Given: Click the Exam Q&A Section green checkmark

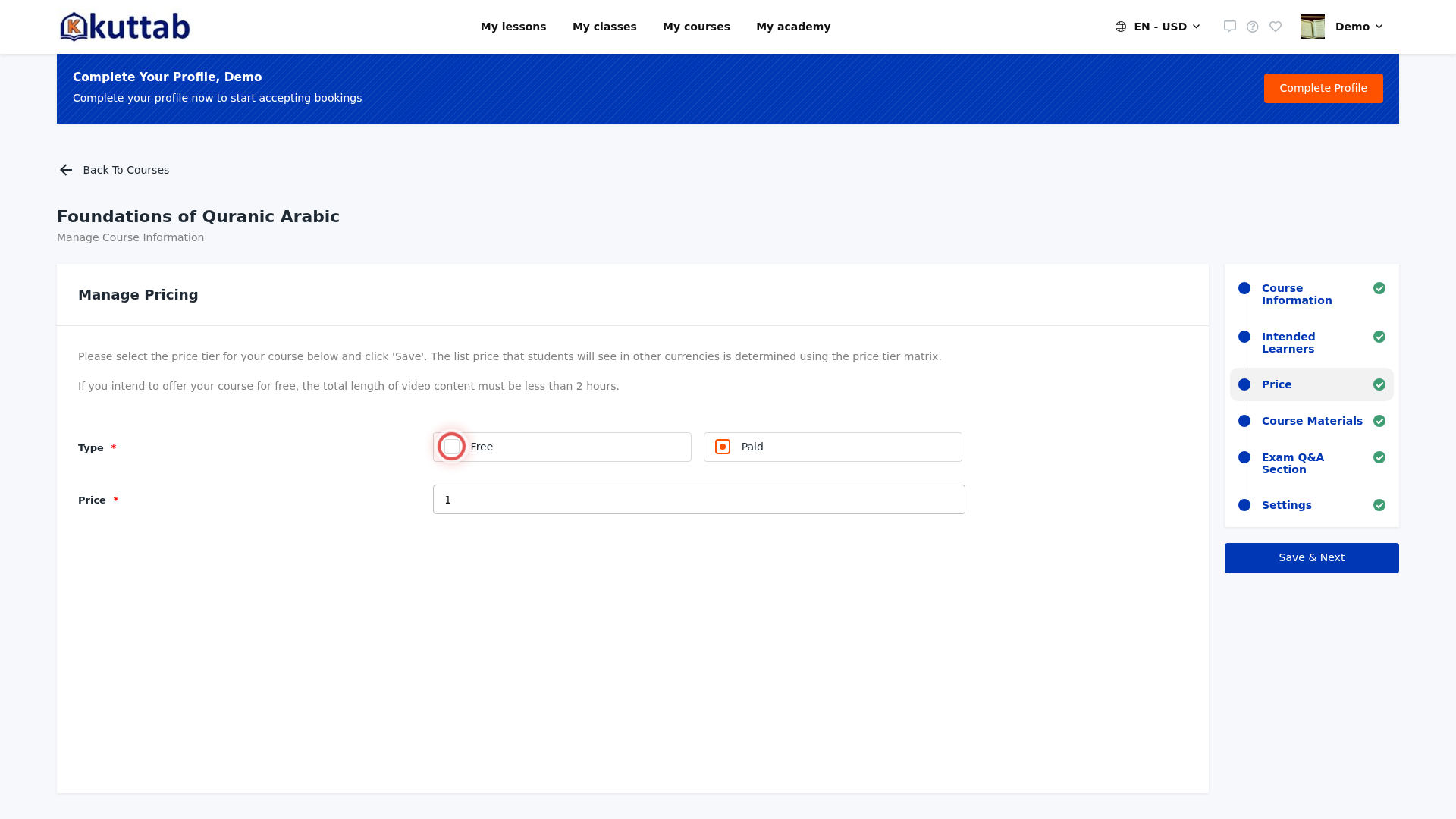Looking at the screenshot, I should (x=1379, y=457).
